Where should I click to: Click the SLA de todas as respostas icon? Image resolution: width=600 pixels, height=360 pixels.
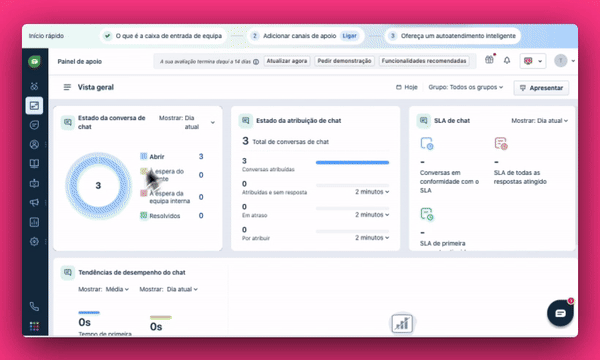501,144
